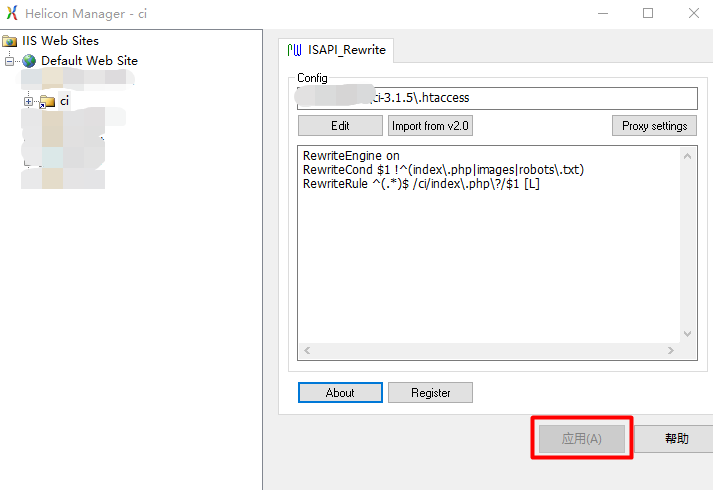Screen dimensions: 713x490
Task: Select the ci tree item label
Action: click(x=64, y=101)
